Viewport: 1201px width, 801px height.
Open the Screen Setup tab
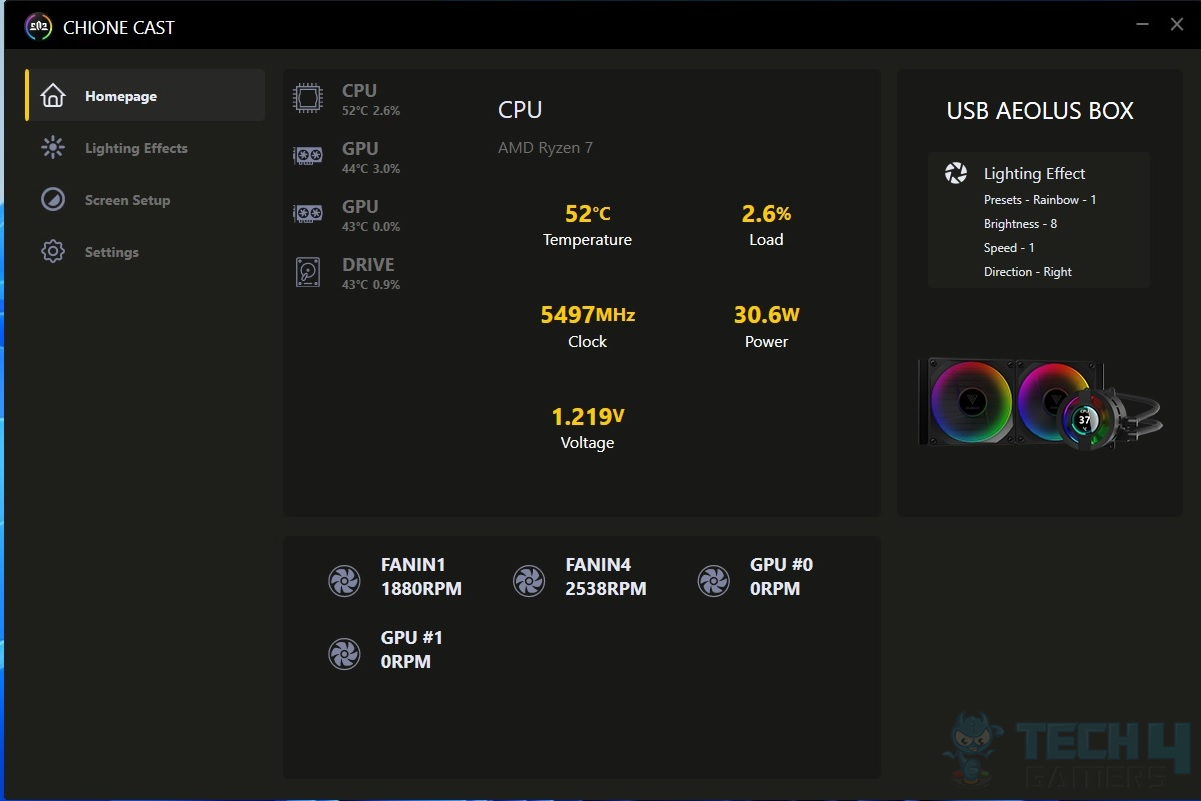click(x=145, y=200)
